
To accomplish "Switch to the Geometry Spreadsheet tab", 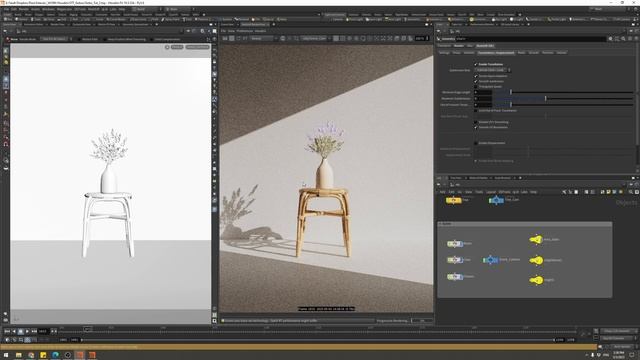I will [x=136, y=24].
